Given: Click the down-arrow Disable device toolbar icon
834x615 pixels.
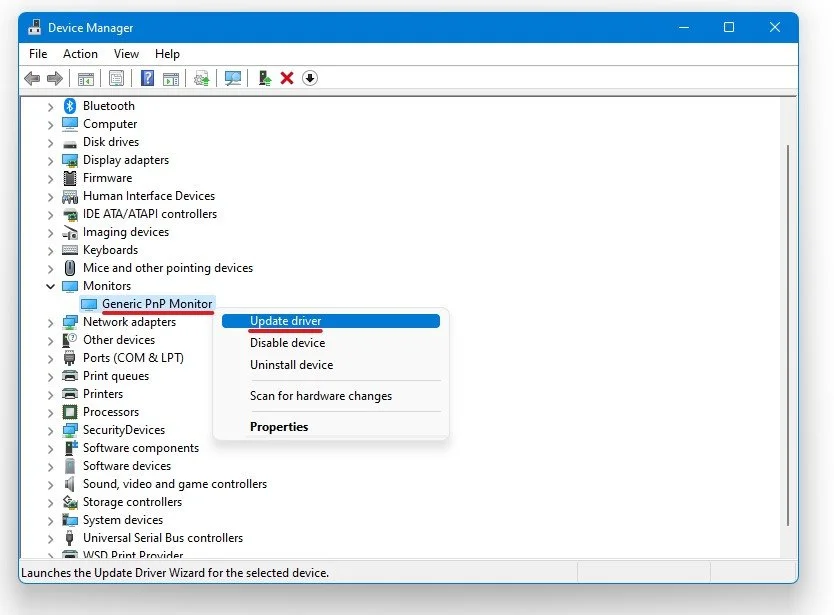Looking at the screenshot, I should 310,78.
